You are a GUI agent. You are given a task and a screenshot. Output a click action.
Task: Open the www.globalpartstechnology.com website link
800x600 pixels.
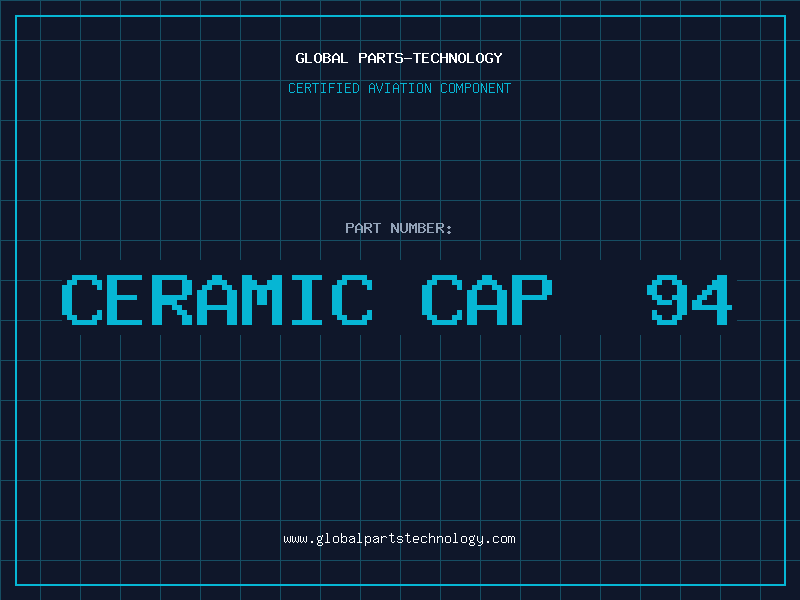click(x=399, y=538)
